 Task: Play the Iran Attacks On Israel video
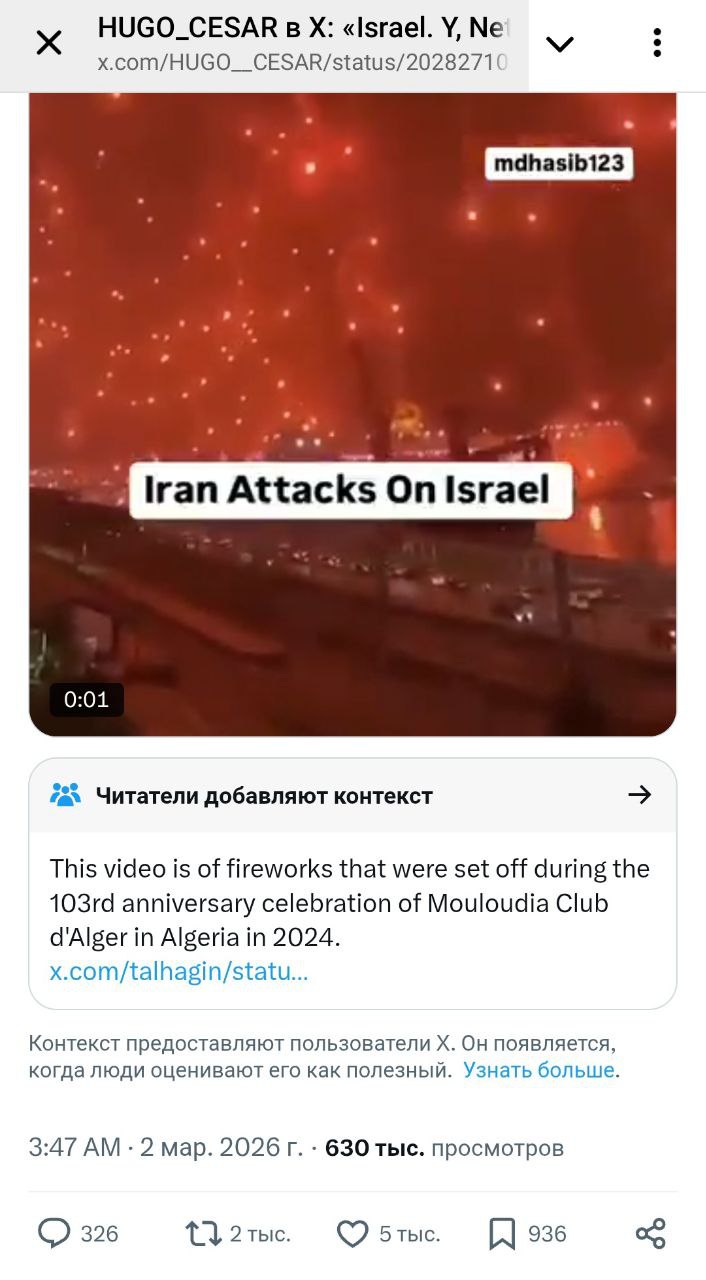[353, 415]
